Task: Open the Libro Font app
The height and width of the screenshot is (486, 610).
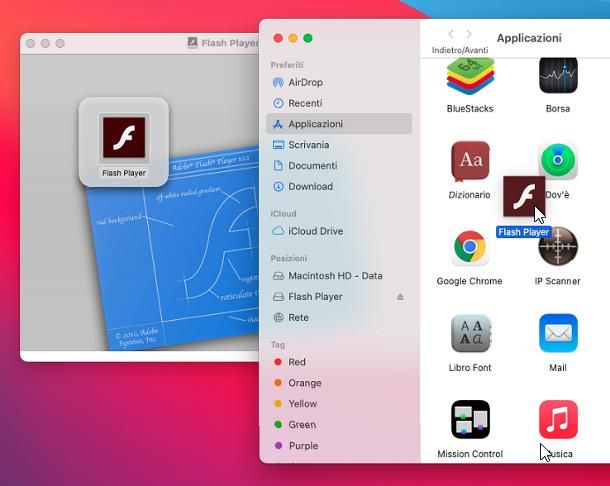Action: 470,334
